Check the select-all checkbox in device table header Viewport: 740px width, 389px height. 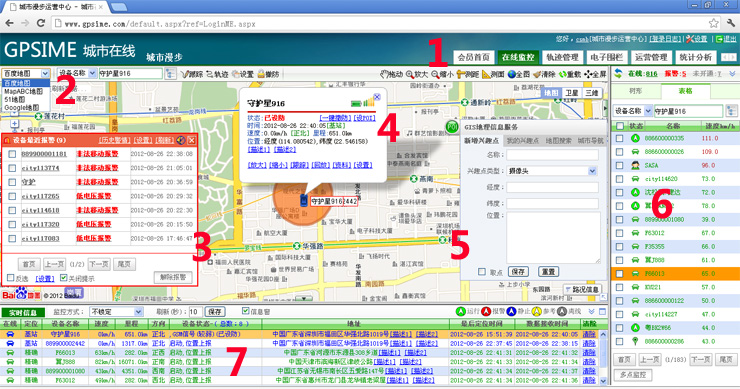pos(620,126)
